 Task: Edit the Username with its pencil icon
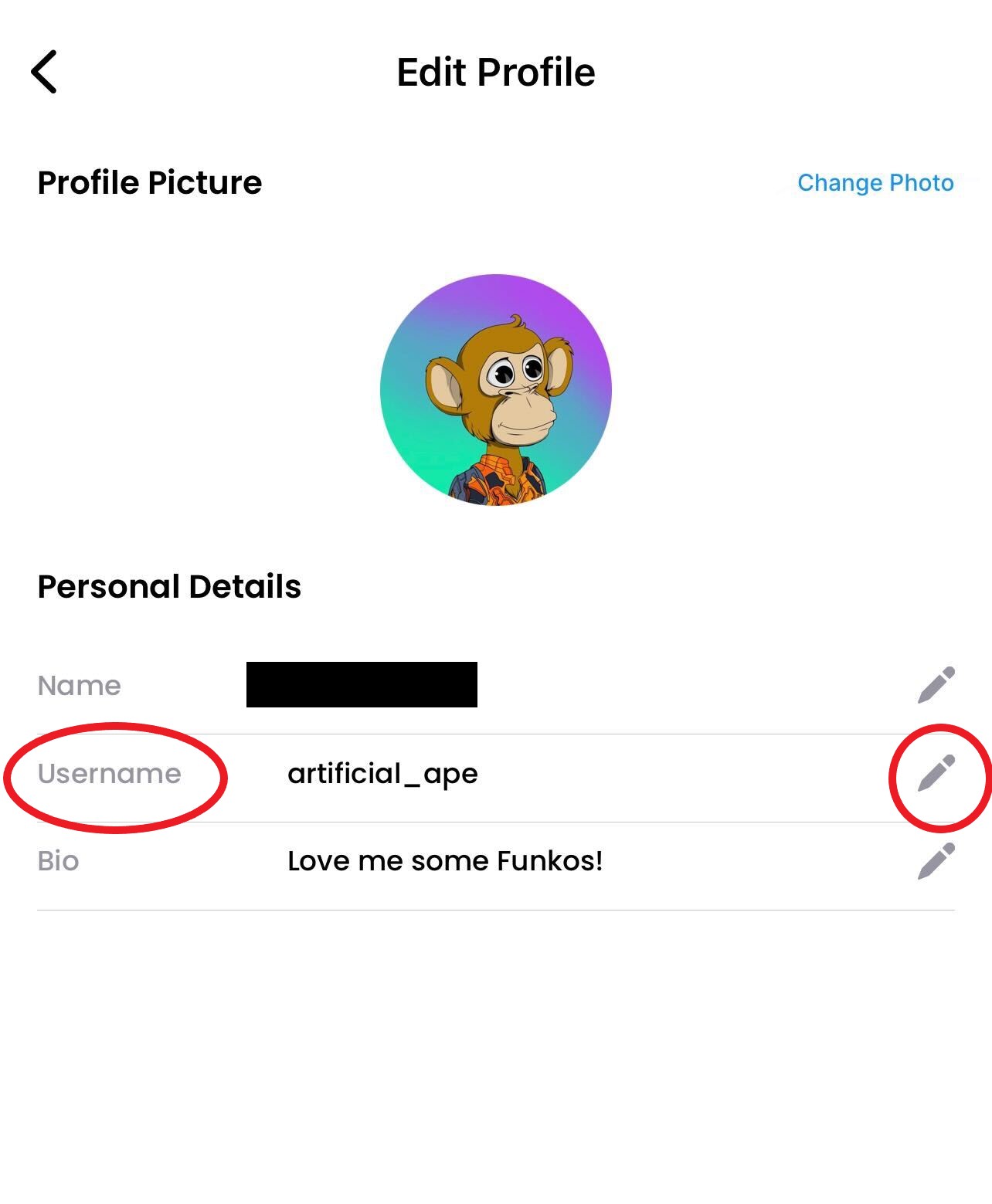pos(936,773)
